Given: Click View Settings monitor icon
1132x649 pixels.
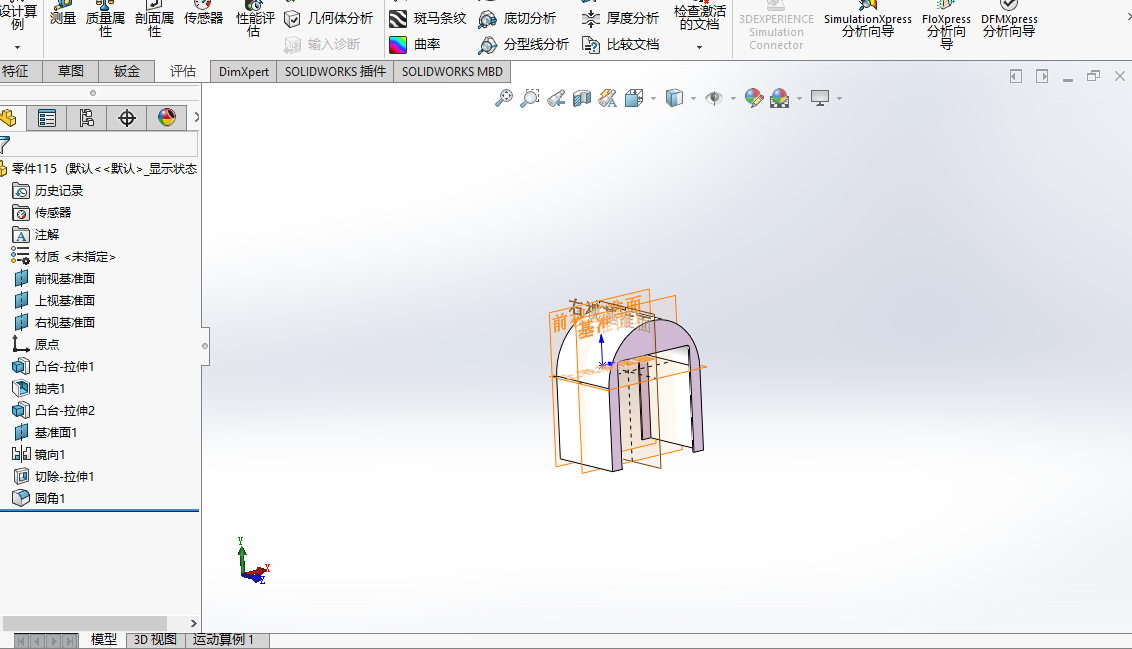Looking at the screenshot, I should (820, 98).
